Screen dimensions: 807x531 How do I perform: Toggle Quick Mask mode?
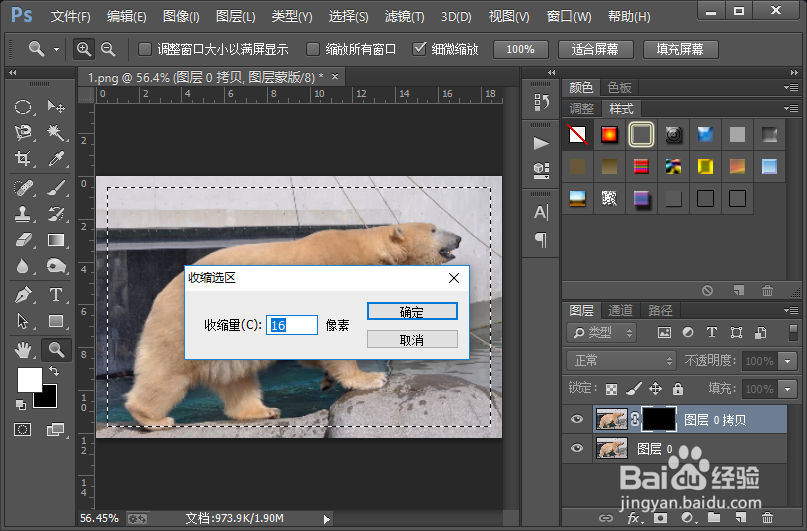23,430
